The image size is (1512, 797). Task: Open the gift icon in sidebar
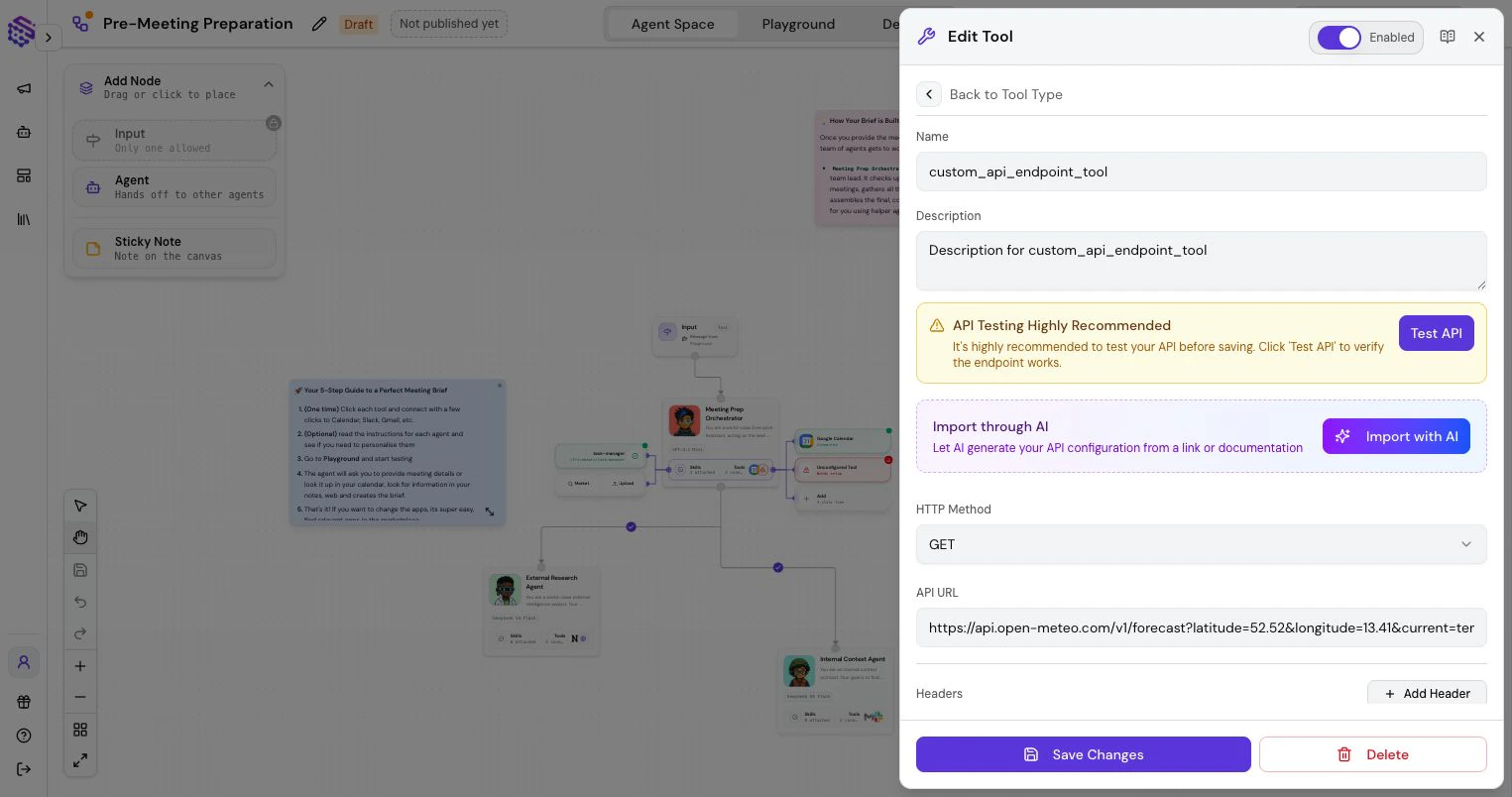click(x=24, y=702)
